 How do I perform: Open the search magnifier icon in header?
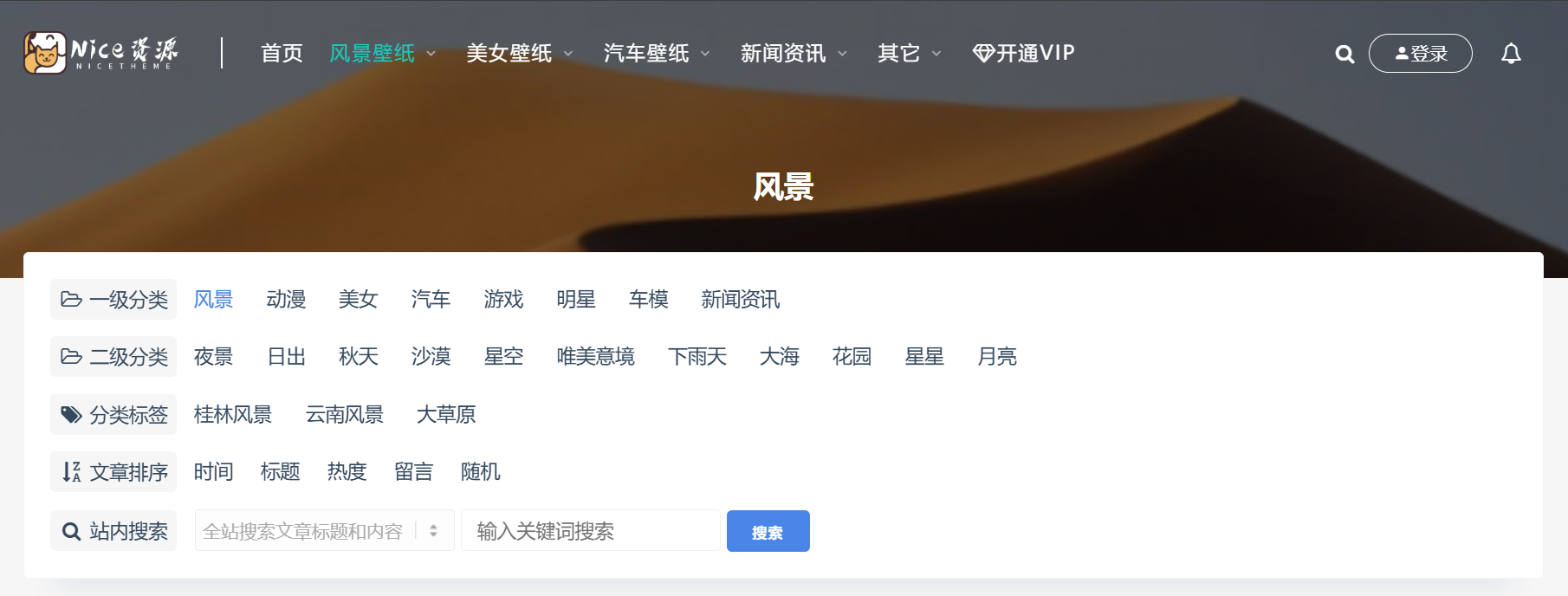coord(1344,54)
